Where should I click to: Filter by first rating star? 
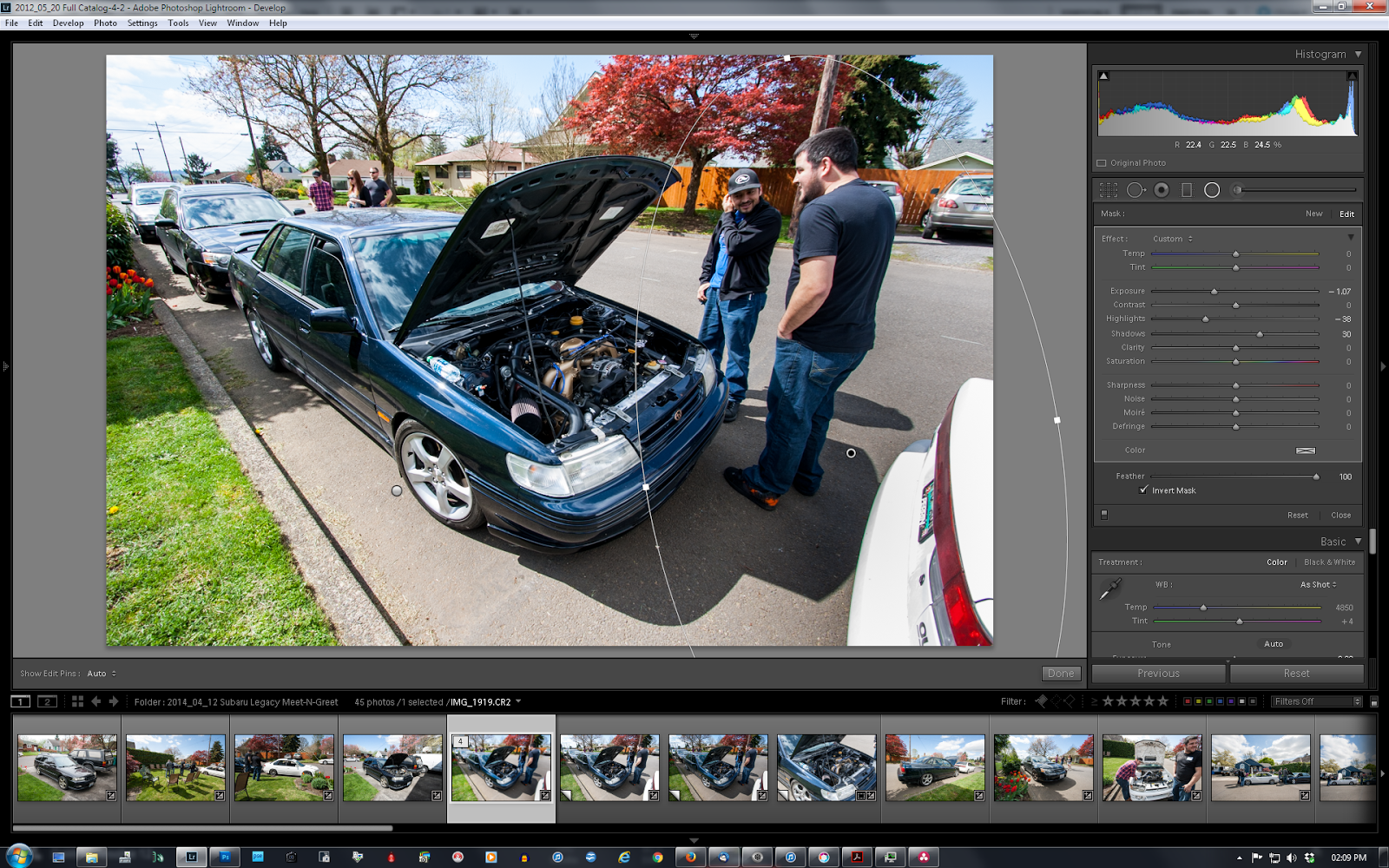pos(1108,701)
